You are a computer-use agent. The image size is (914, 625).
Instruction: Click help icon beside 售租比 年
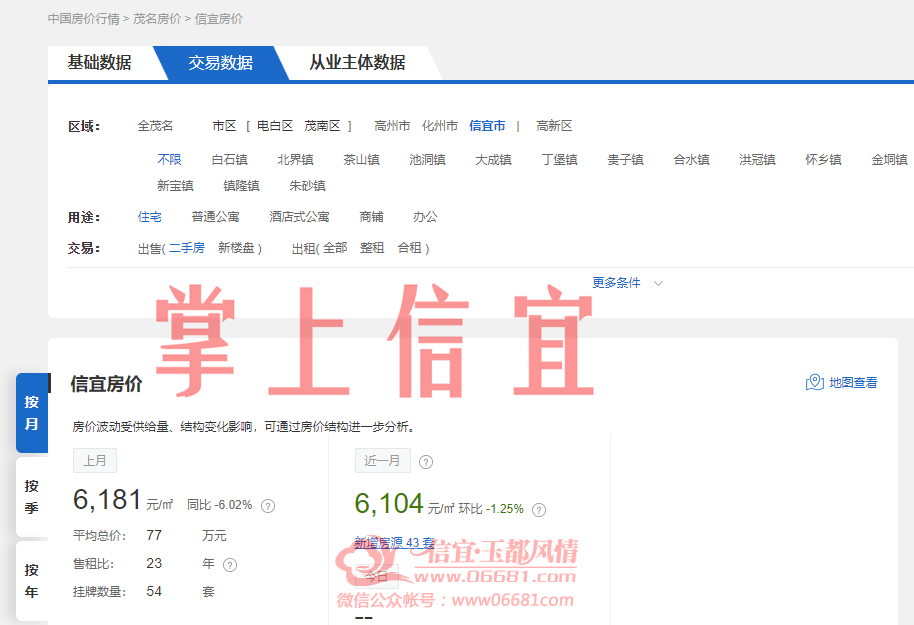click(x=230, y=565)
